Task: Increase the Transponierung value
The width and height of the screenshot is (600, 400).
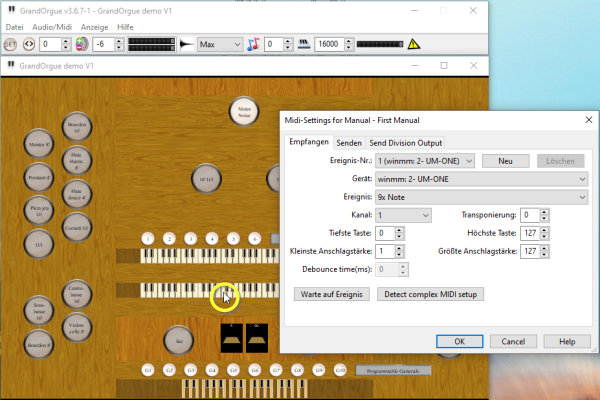Action: [545, 212]
